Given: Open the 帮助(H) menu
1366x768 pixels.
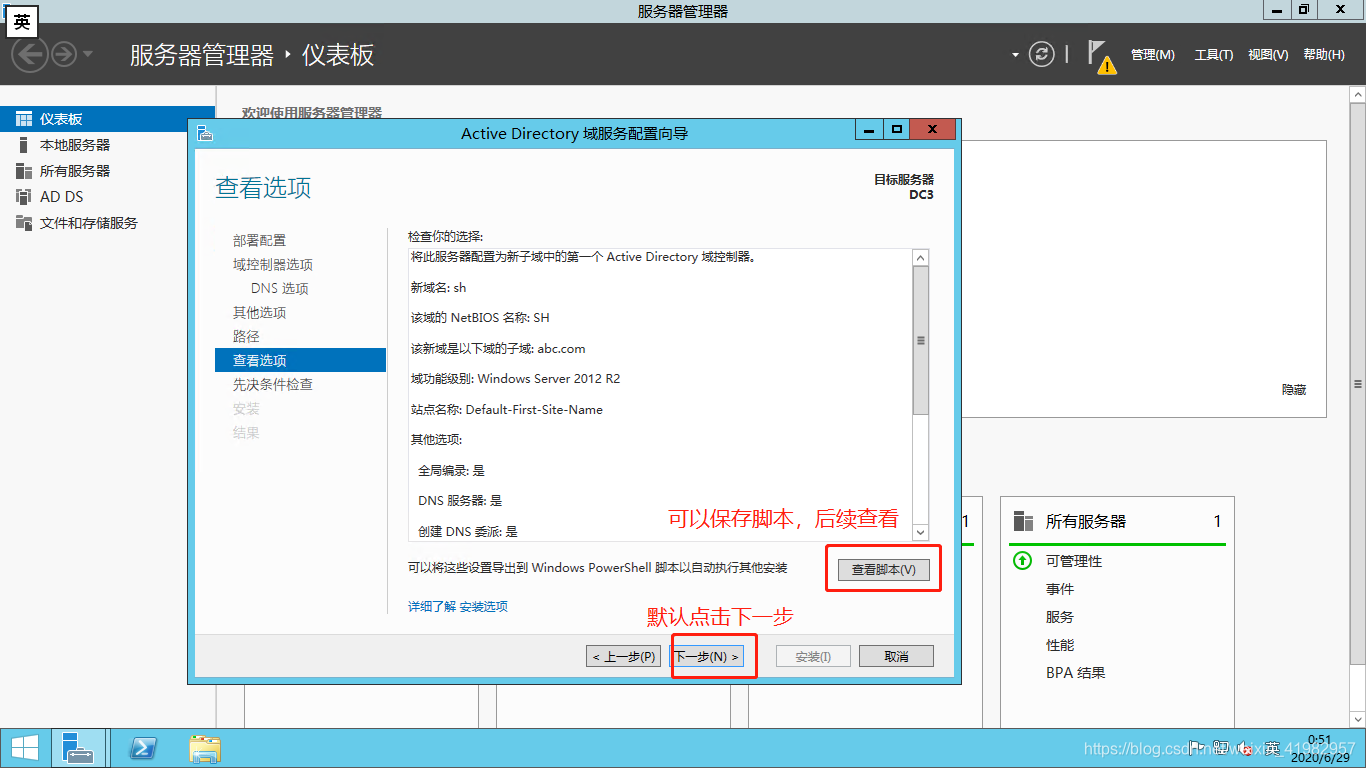Looking at the screenshot, I should 1324,55.
